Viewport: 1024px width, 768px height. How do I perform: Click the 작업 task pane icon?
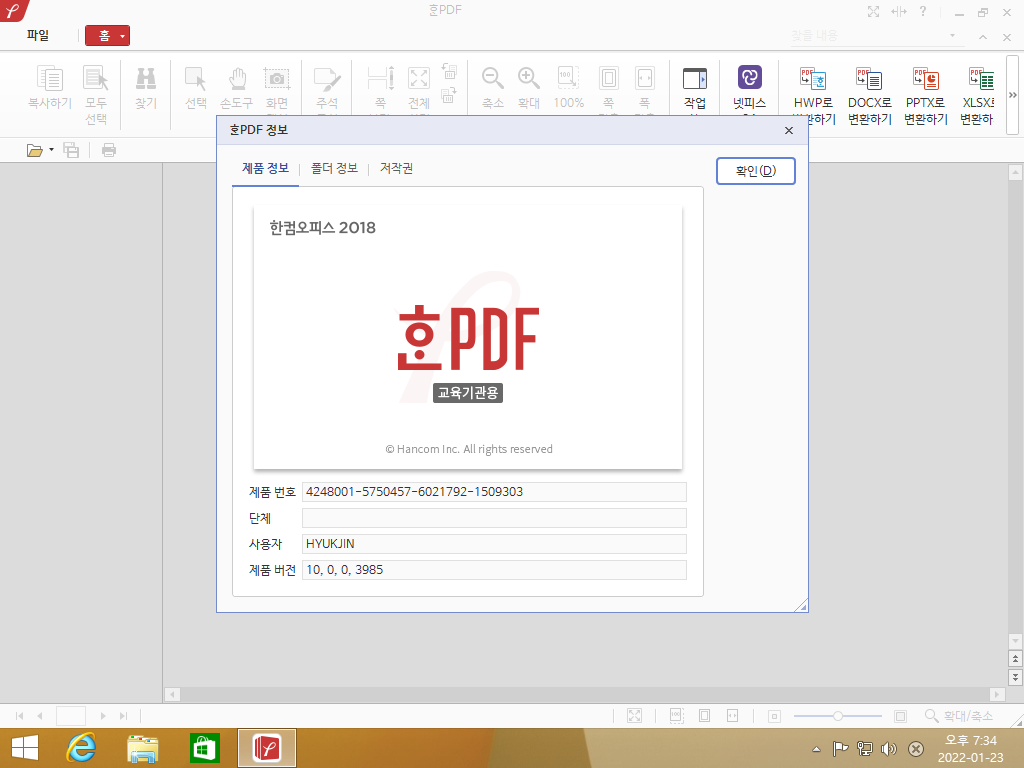coord(694,78)
